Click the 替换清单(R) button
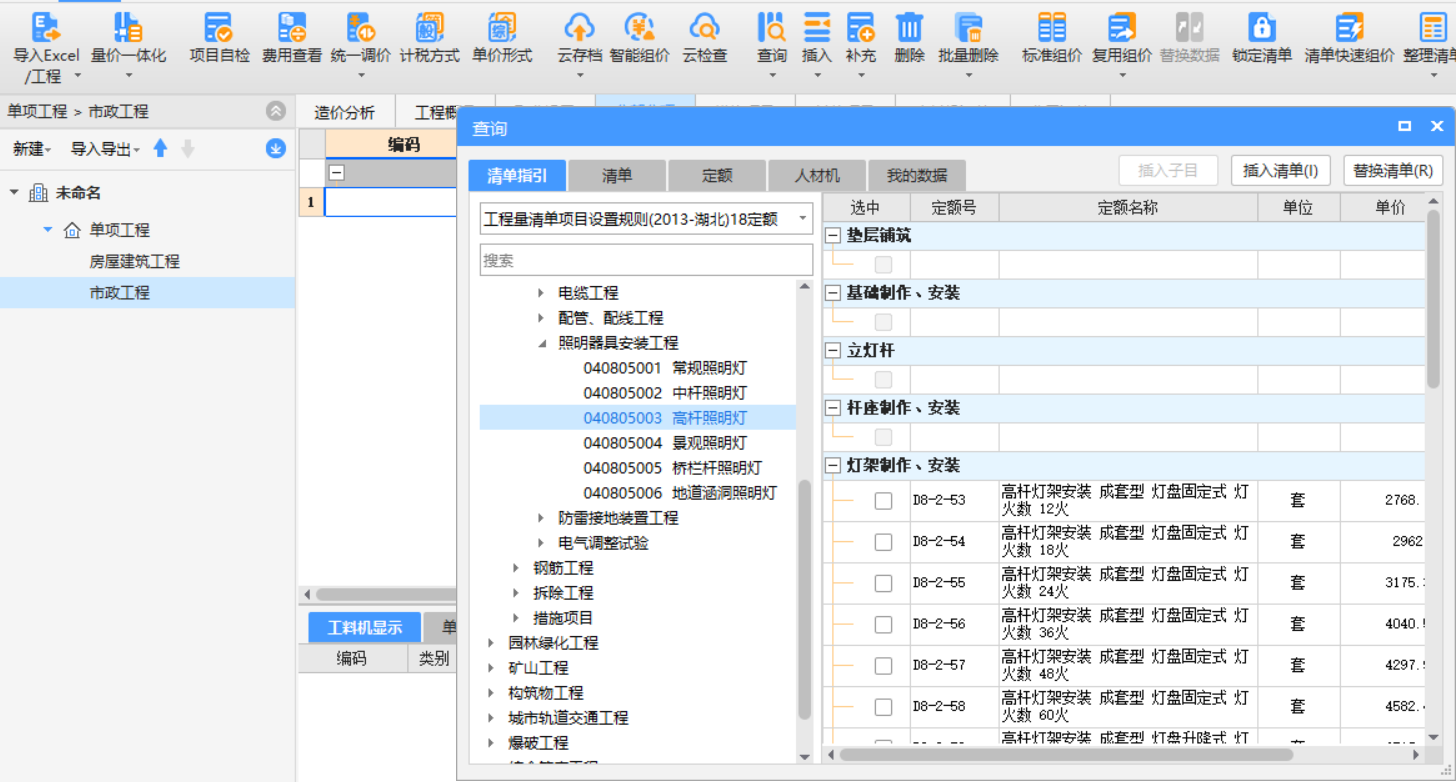Screen dimensions: 1456x782 (x=1392, y=171)
